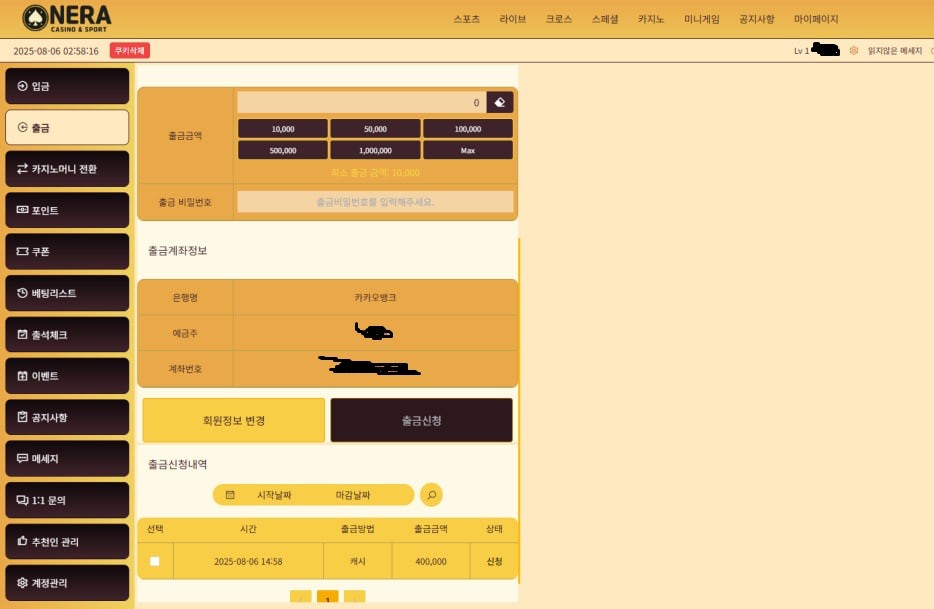Click the 출금신청 withdrawal request button

(421, 420)
